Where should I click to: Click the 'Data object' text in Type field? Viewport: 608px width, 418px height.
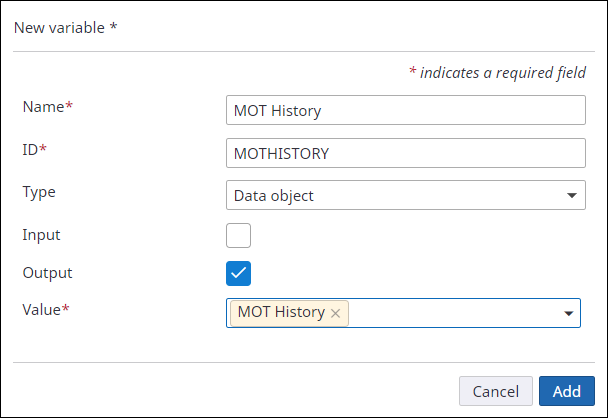click(273, 195)
